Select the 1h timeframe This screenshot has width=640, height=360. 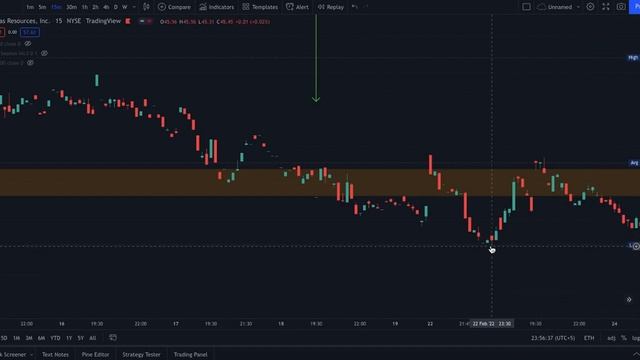[x=84, y=7]
